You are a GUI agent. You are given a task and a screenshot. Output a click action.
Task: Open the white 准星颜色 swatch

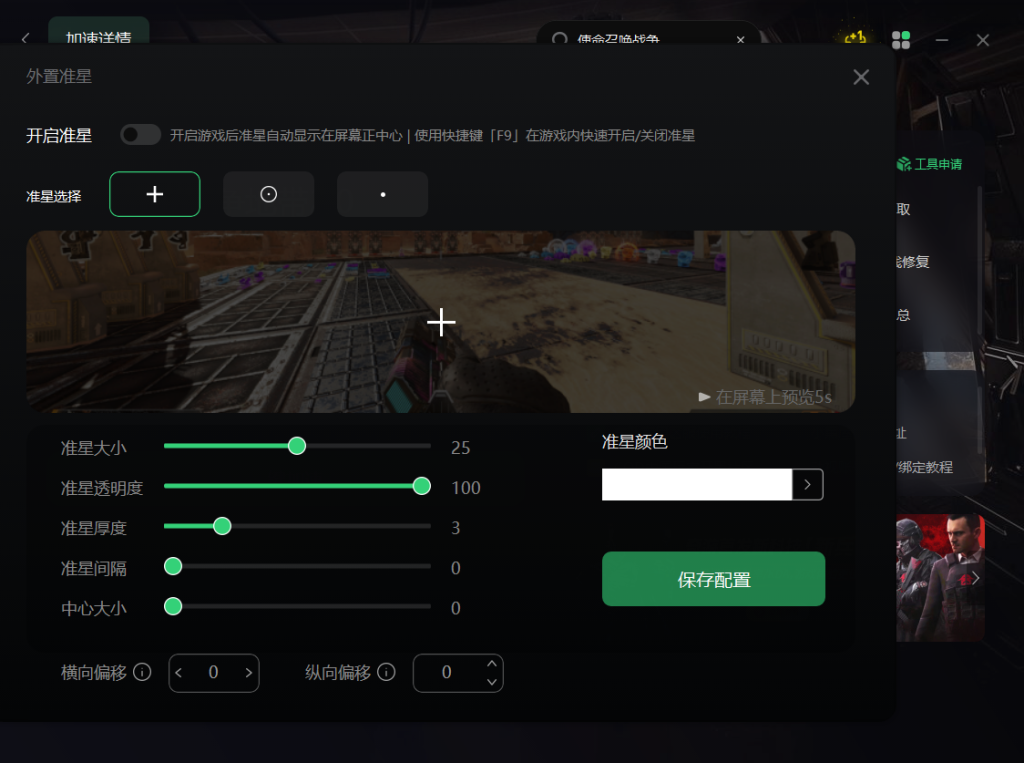click(697, 484)
